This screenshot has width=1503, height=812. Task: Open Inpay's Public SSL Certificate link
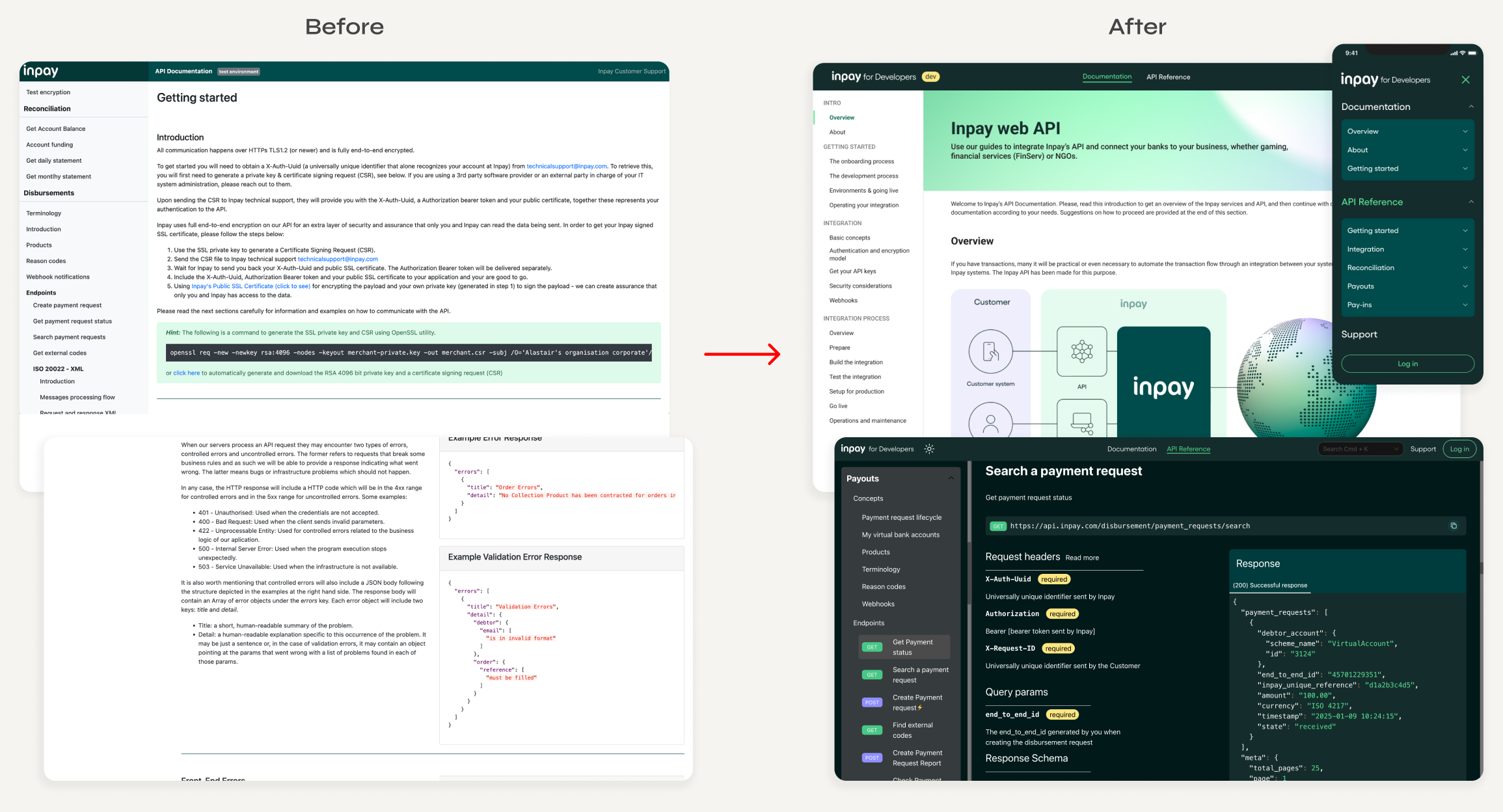coord(251,286)
